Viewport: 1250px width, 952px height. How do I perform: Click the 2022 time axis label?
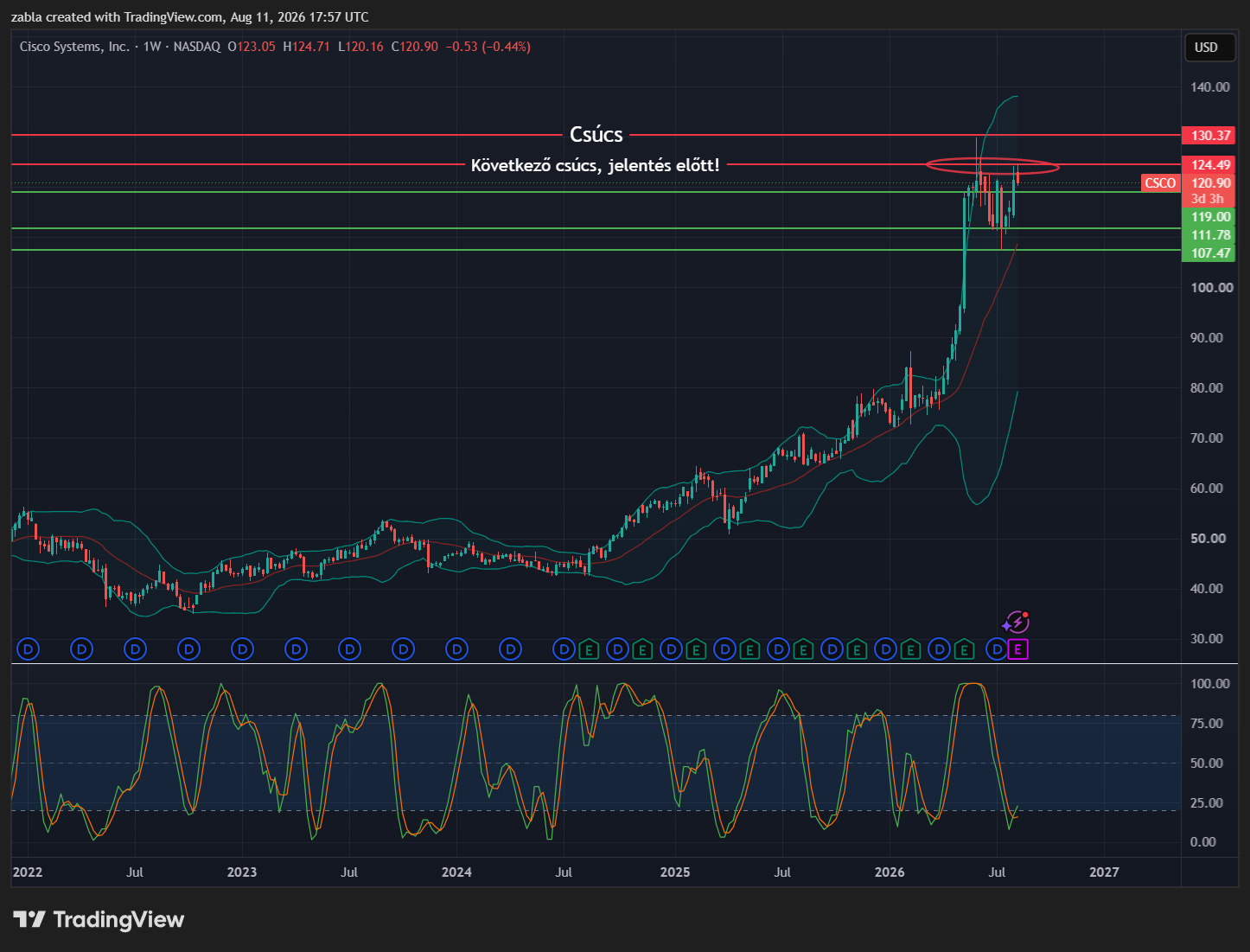[28, 872]
